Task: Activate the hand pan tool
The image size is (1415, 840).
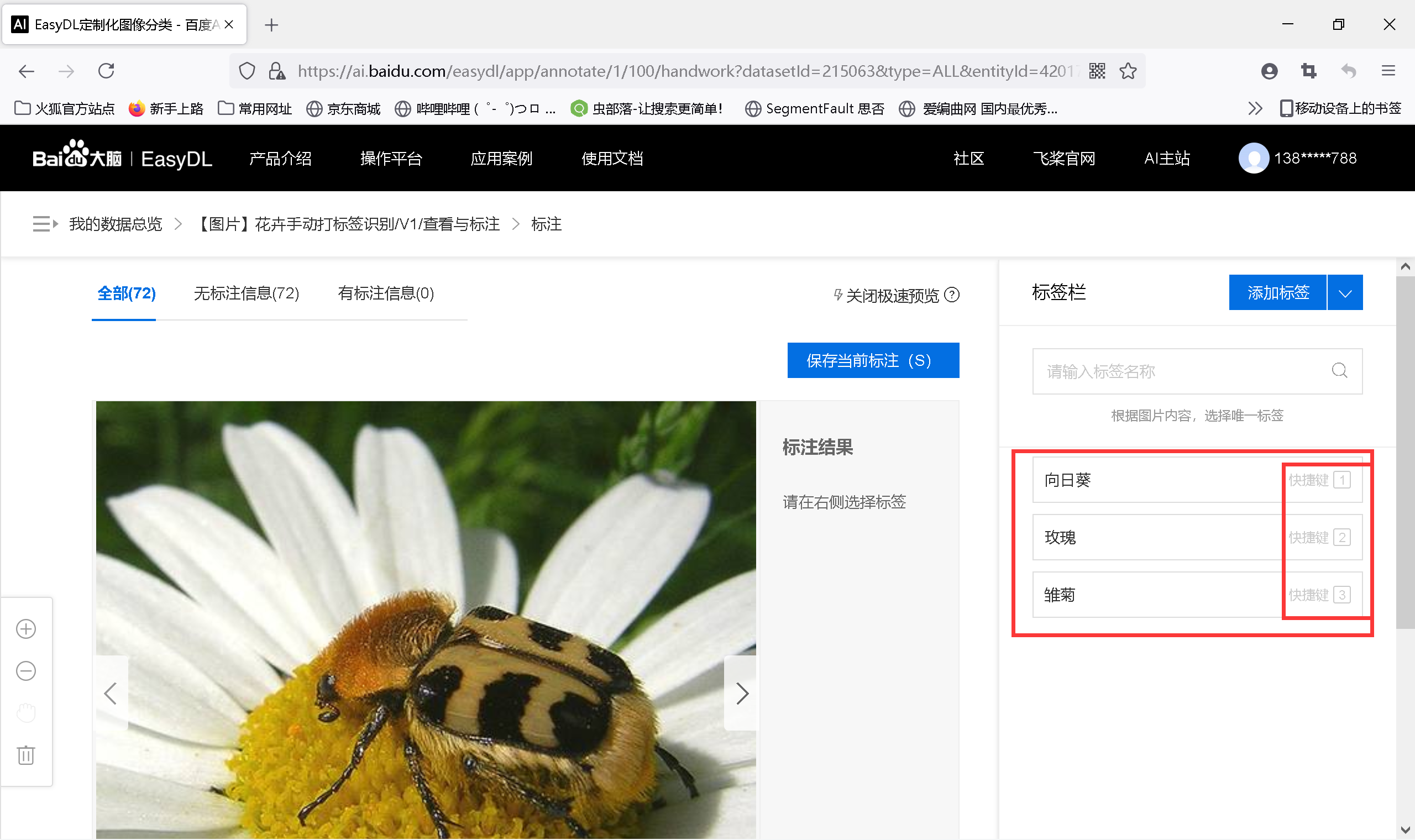Action: [25, 713]
